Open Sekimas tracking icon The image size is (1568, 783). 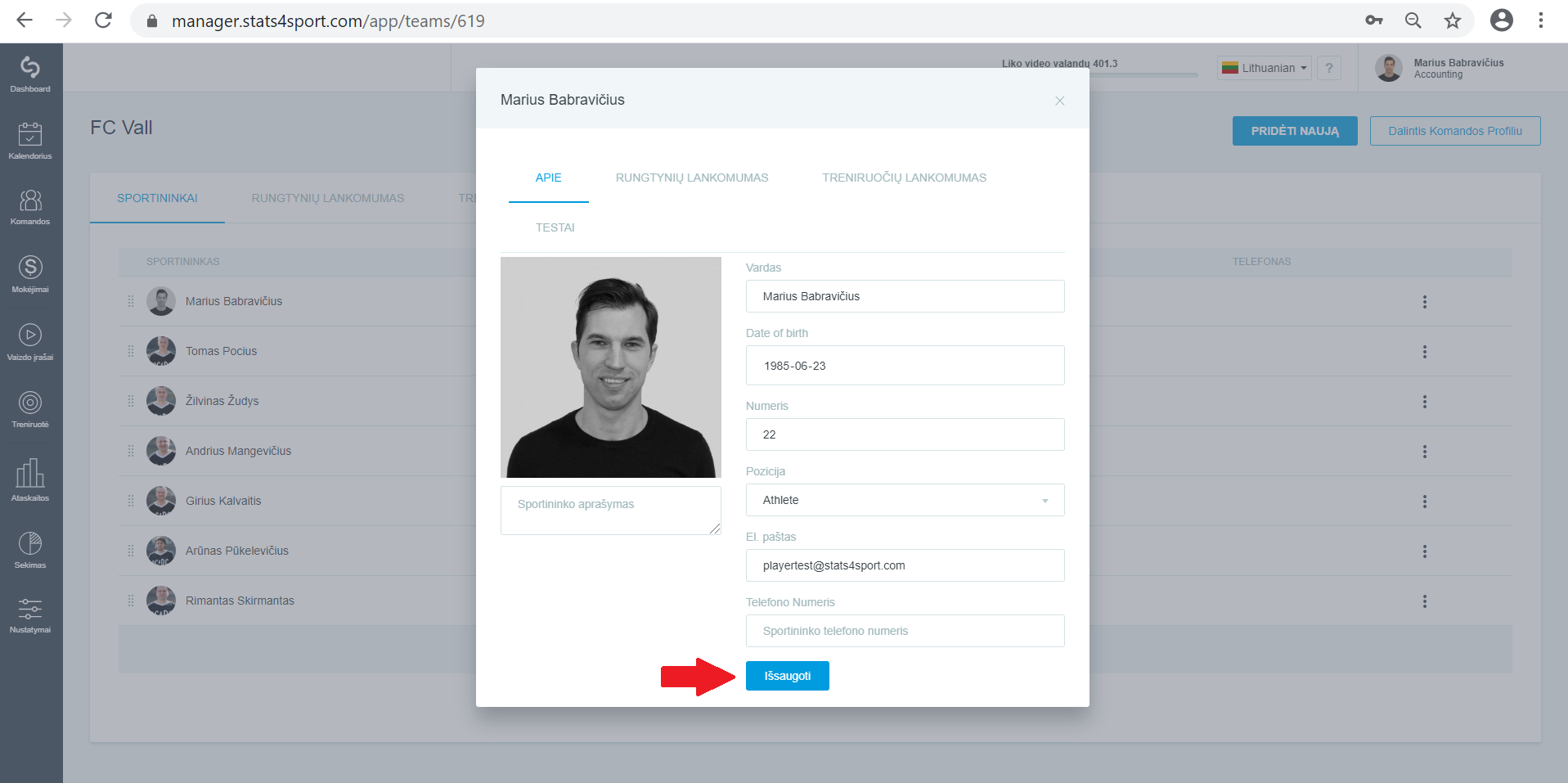30,550
